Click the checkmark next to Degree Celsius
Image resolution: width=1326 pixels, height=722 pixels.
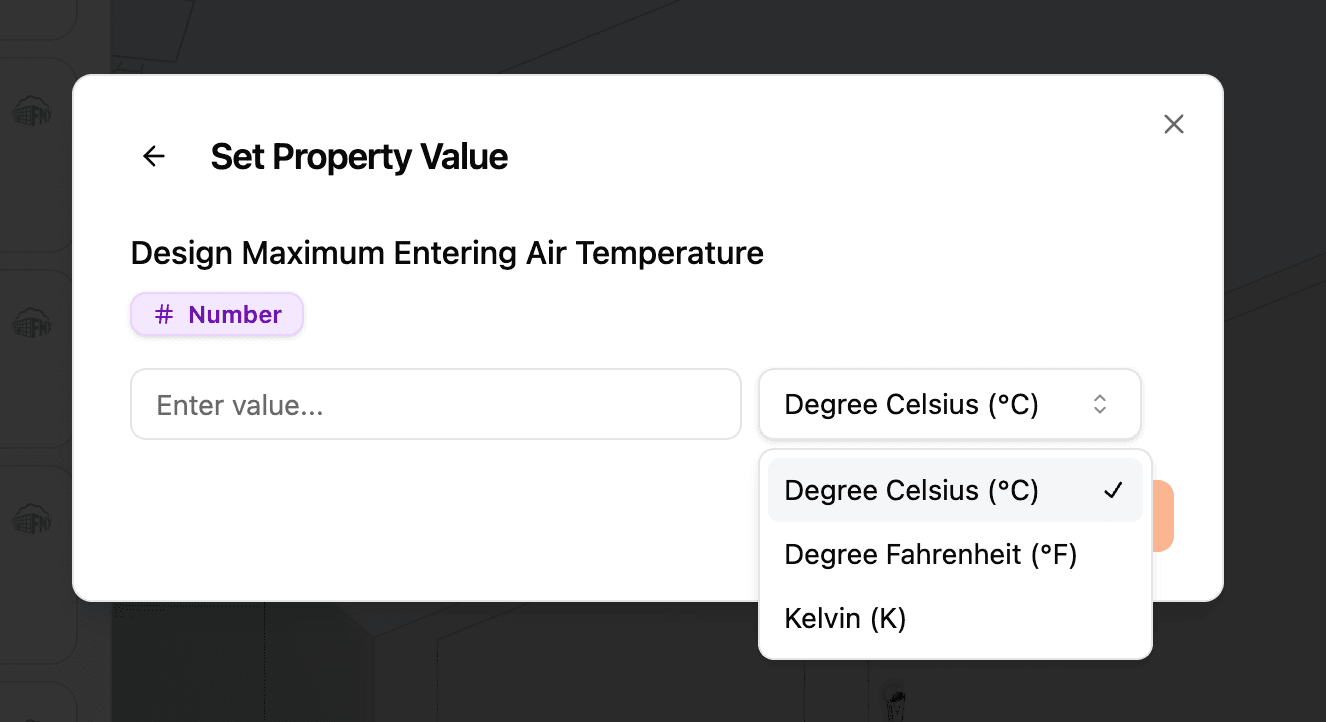click(x=1113, y=490)
